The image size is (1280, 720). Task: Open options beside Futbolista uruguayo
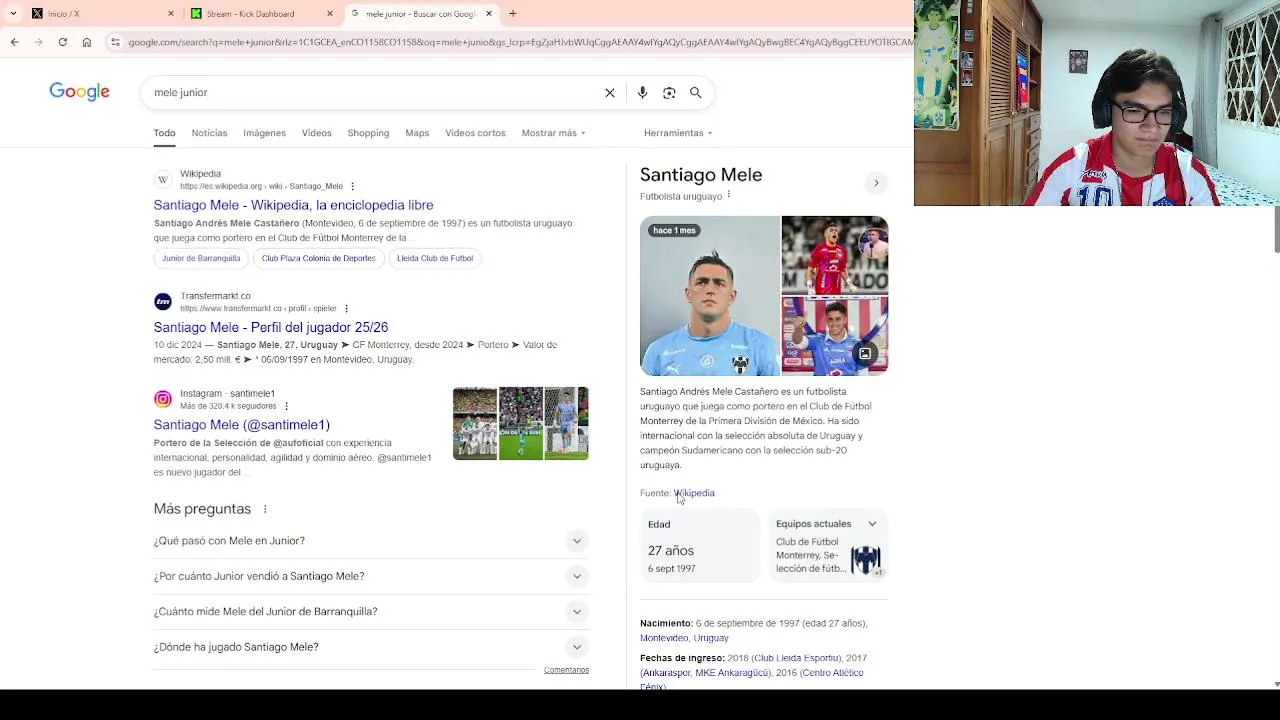click(729, 195)
